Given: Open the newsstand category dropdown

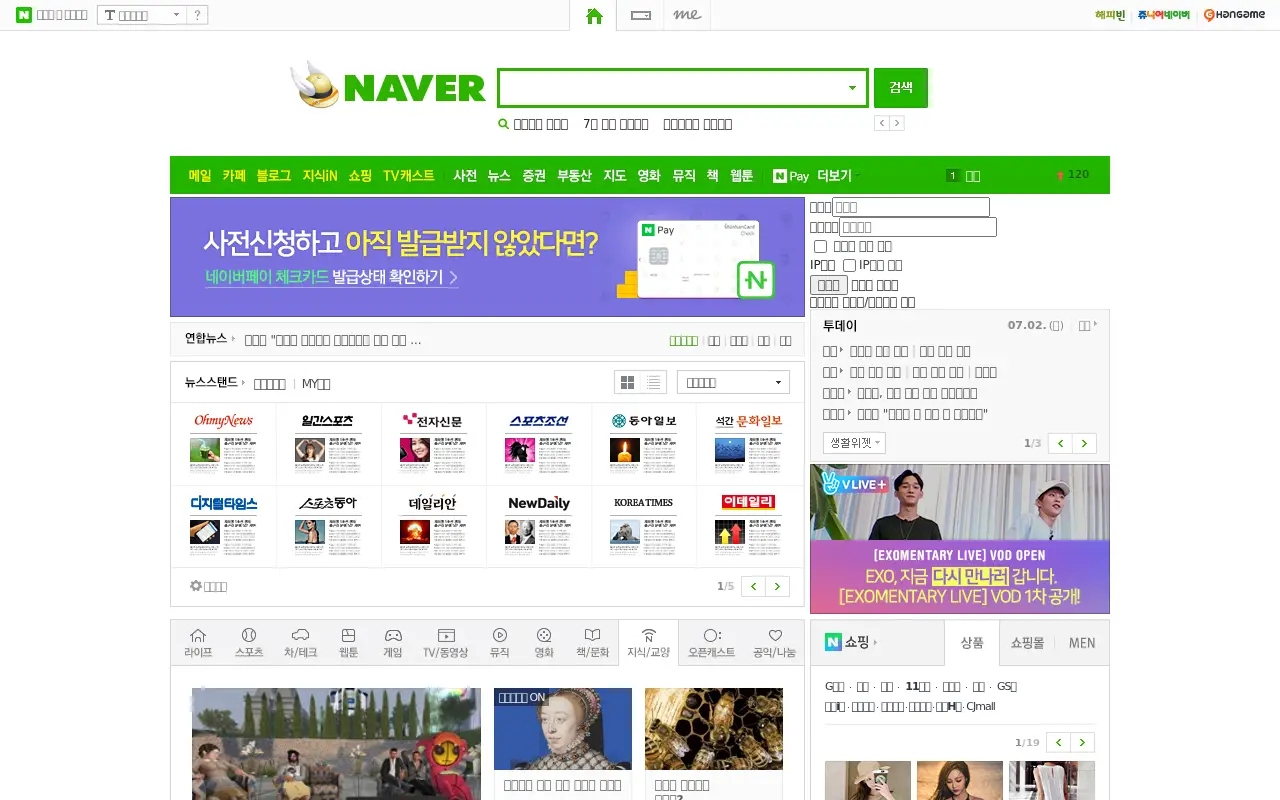Looking at the screenshot, I should click(x=733, y=382).
